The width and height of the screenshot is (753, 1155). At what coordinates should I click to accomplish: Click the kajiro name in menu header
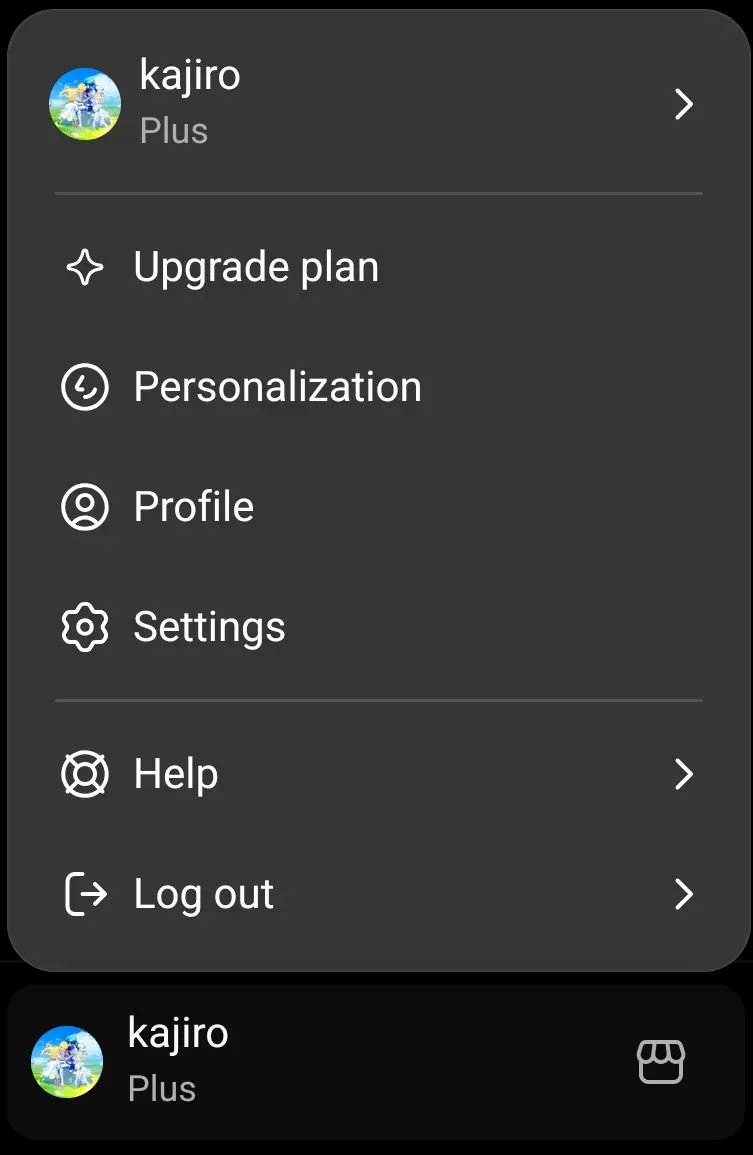(x=190, y=77)
